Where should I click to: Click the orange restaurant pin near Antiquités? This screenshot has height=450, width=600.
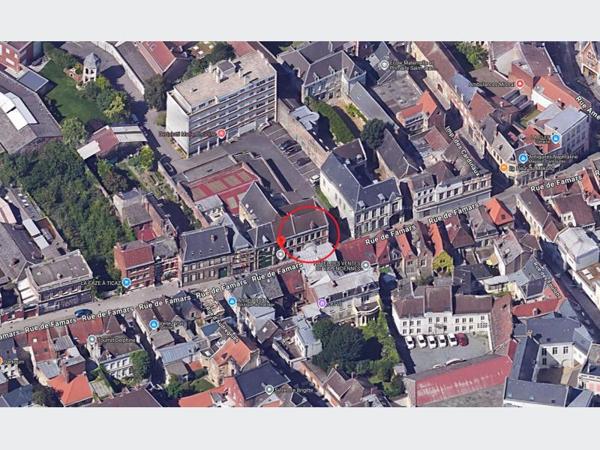[x=504, y=167]
